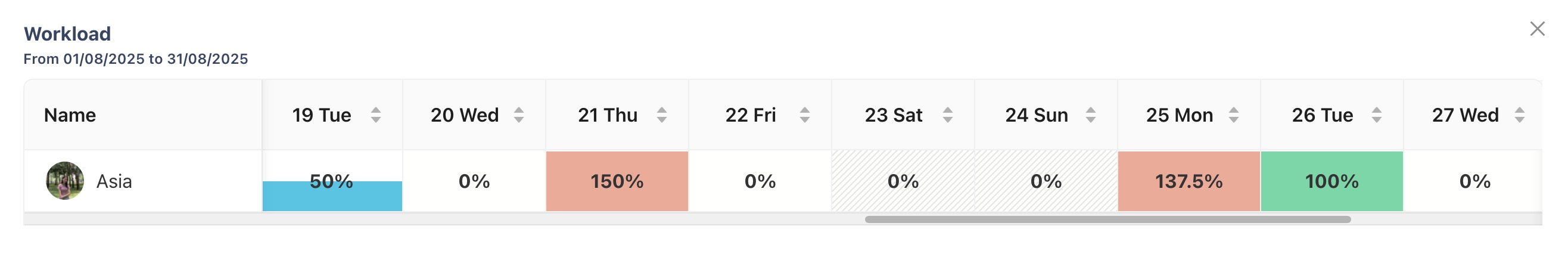Image resolution: width=1568 pixels, height=260 pixels.
Task: Click Asia's profile avatar
Action: [64, 181]
